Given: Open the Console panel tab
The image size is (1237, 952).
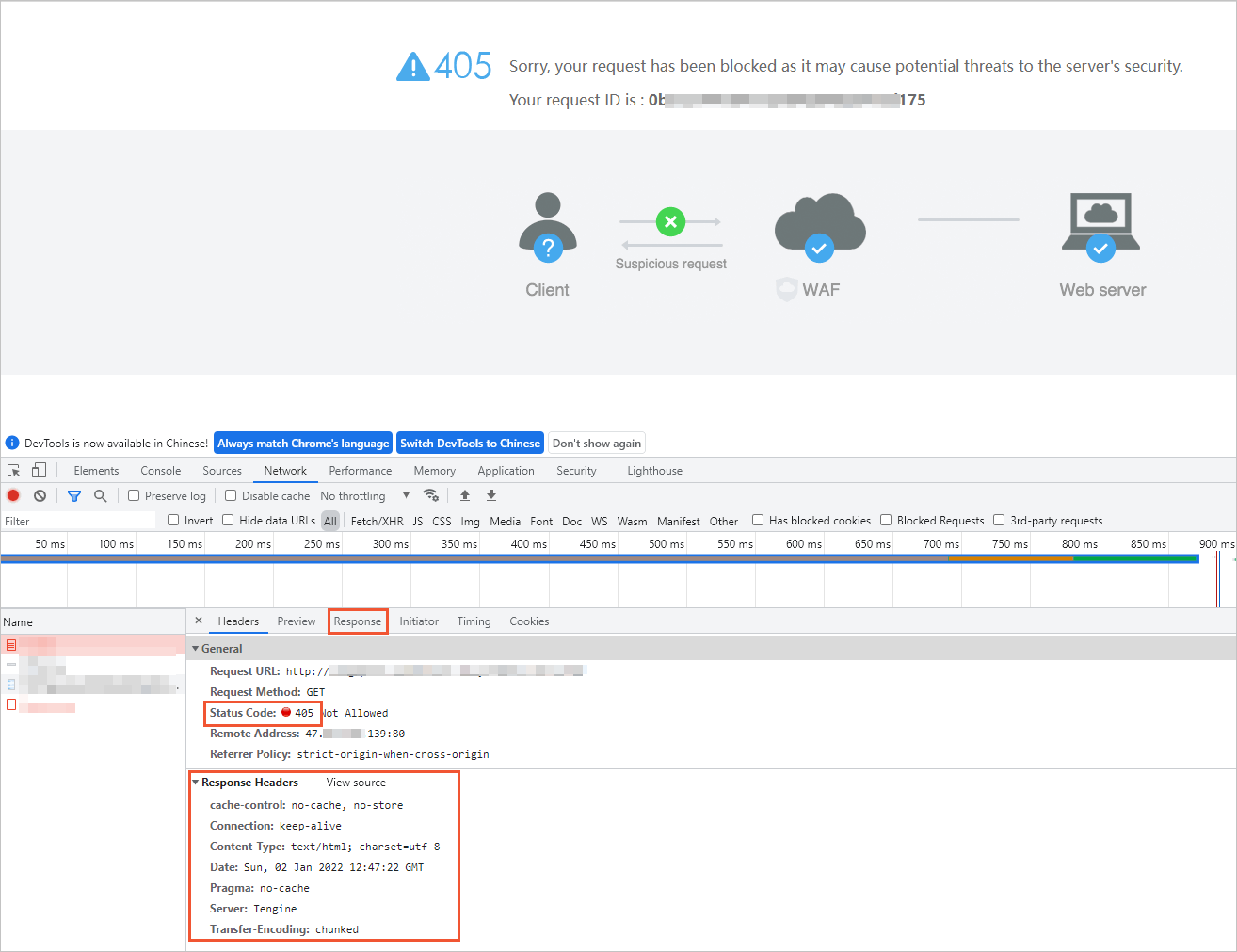Looking at the screenshot, I should pyautogui.click(x=161, y=471).
